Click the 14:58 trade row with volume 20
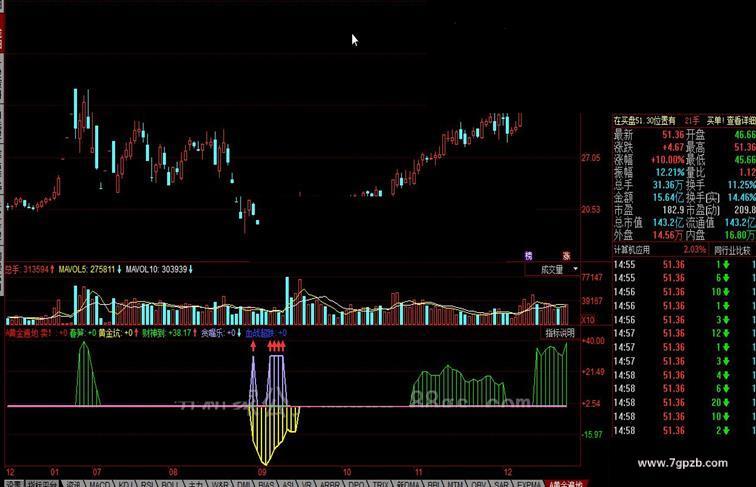 coord(684,403)
